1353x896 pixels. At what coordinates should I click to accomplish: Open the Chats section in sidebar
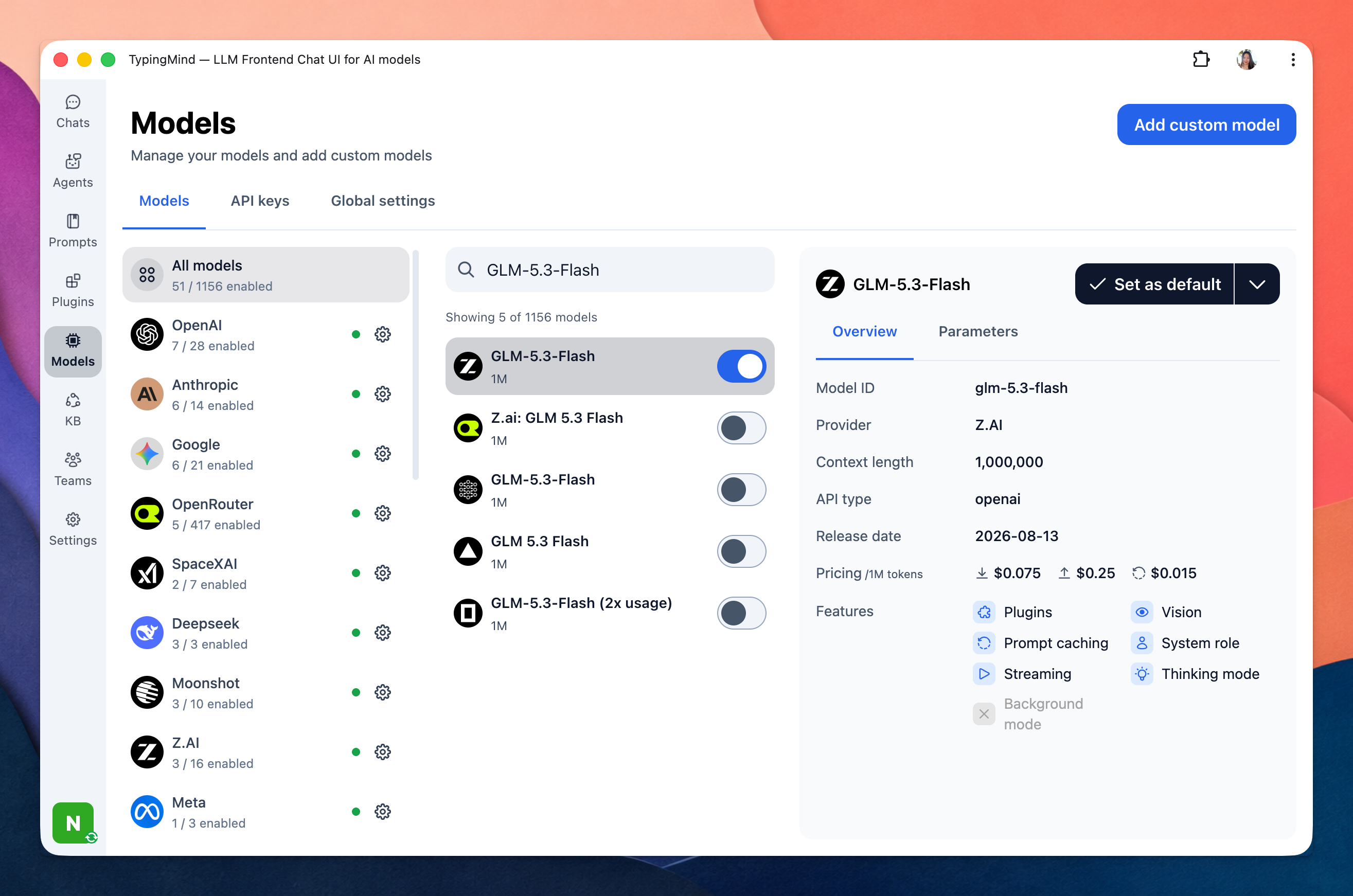click(x=73, y=112)
